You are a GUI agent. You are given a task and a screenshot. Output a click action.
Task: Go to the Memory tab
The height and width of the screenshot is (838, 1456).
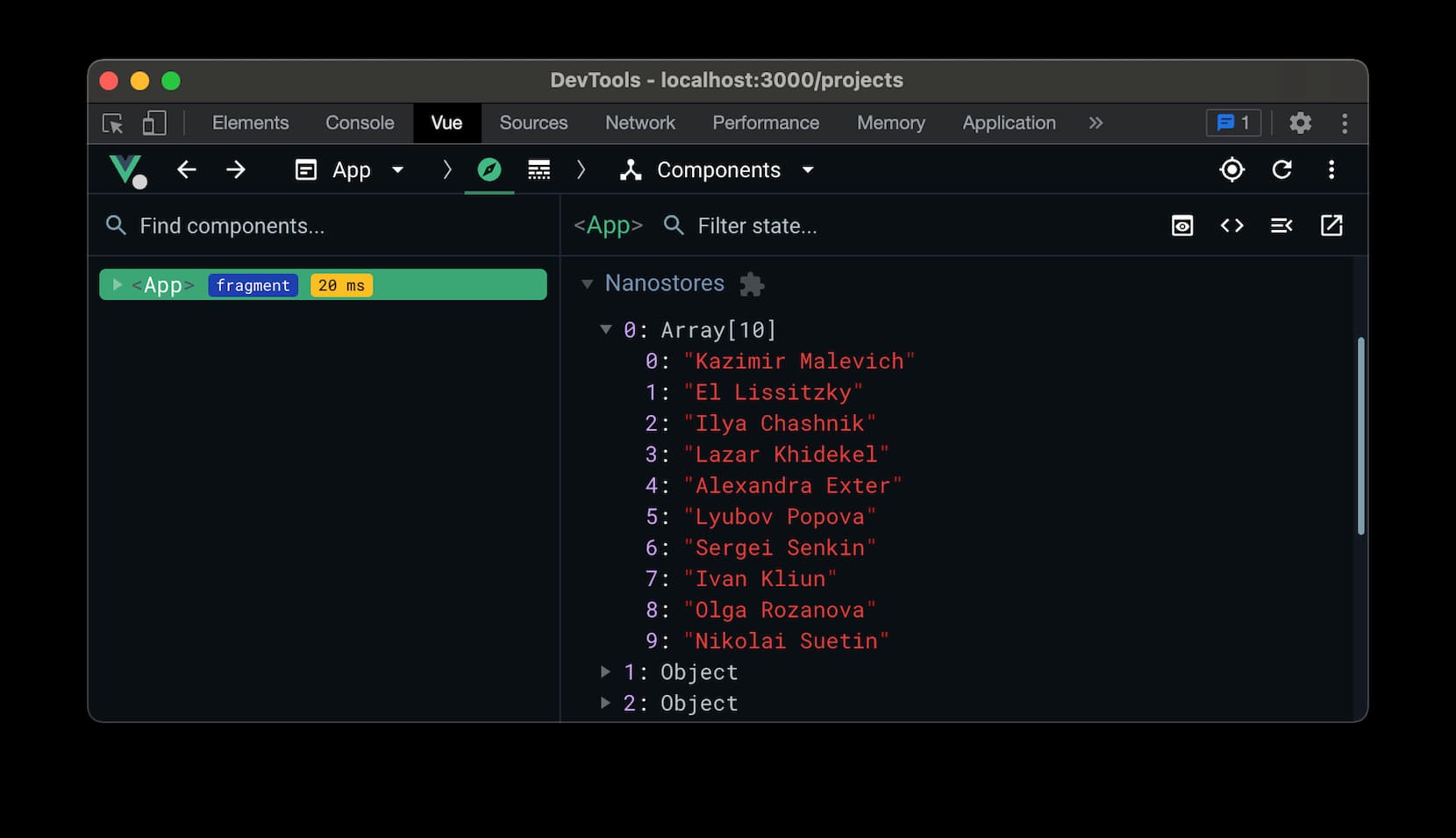[x=891, y=123]
